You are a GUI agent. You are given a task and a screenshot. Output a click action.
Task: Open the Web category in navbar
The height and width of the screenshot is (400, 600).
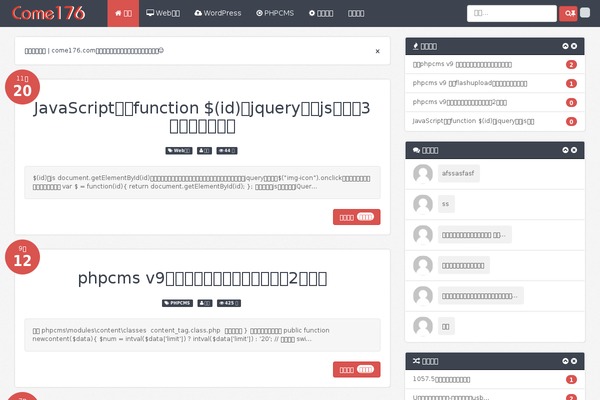tap(163, 13)
